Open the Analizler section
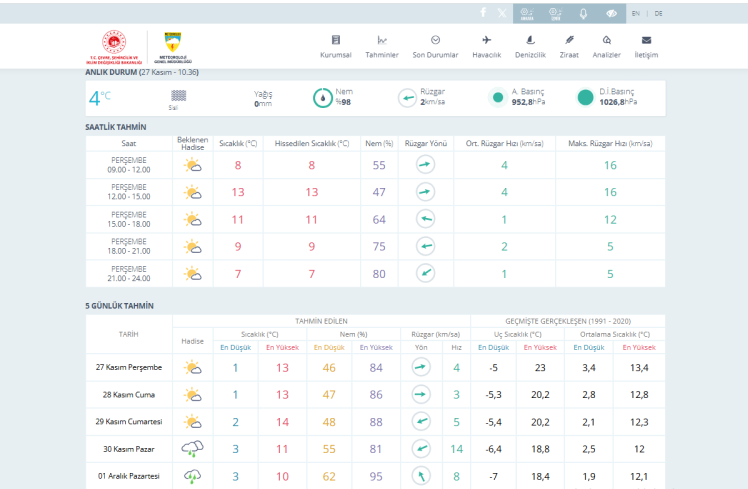This screenshot has height=489, width=748. tap(607, 46)
